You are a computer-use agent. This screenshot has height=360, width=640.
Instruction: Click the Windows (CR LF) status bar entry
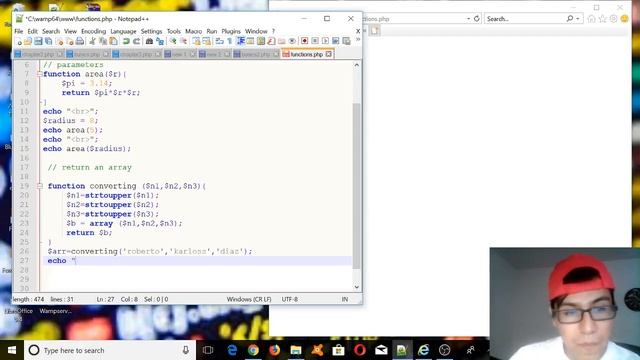(249, 299)
